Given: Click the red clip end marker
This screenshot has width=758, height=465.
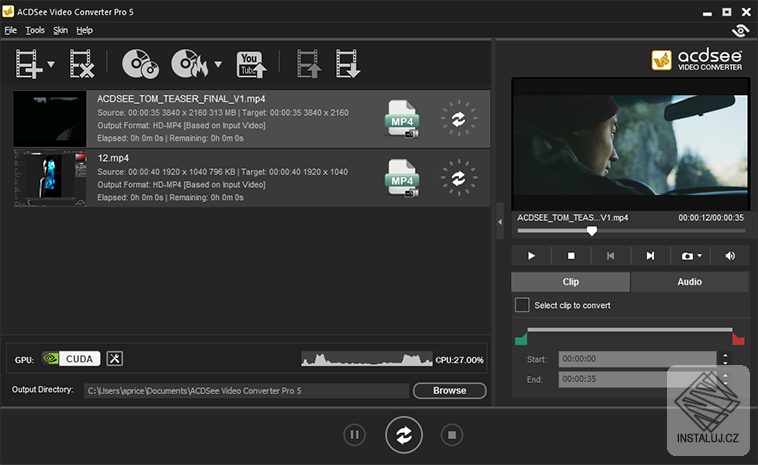Looking at the screenshot, I should (x=739, y=339).
